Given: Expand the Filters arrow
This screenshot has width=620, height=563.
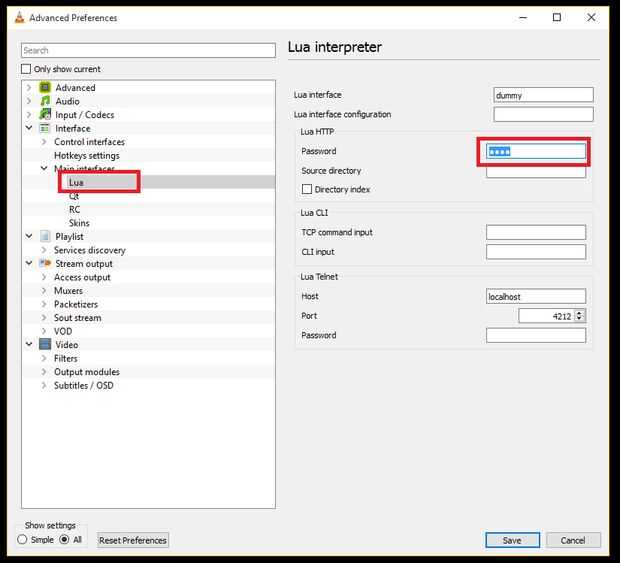Looking at the screenshot, I should point(44,358).
